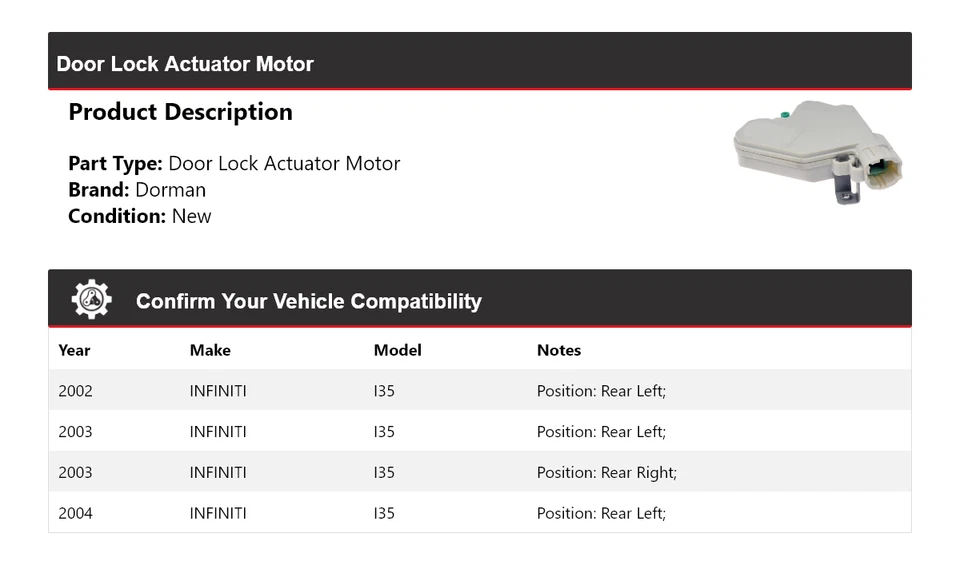This screenshot has height=565, width=960.
Task: Click INFINITI in the 2004 row
Action: (x=218, y=513)
